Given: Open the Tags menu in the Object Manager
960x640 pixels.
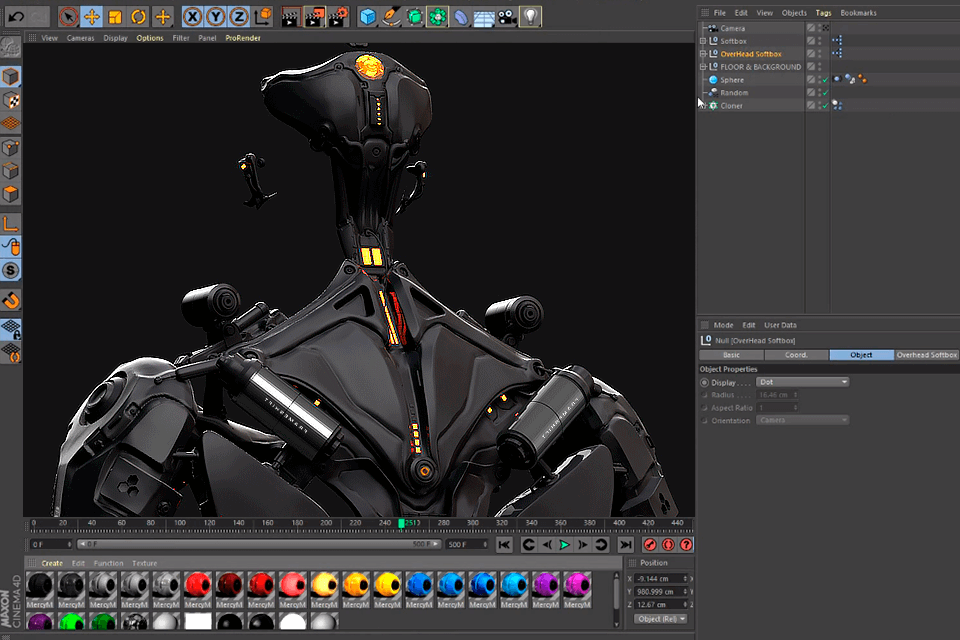Looking at the screenshot, I should point(823,12).
